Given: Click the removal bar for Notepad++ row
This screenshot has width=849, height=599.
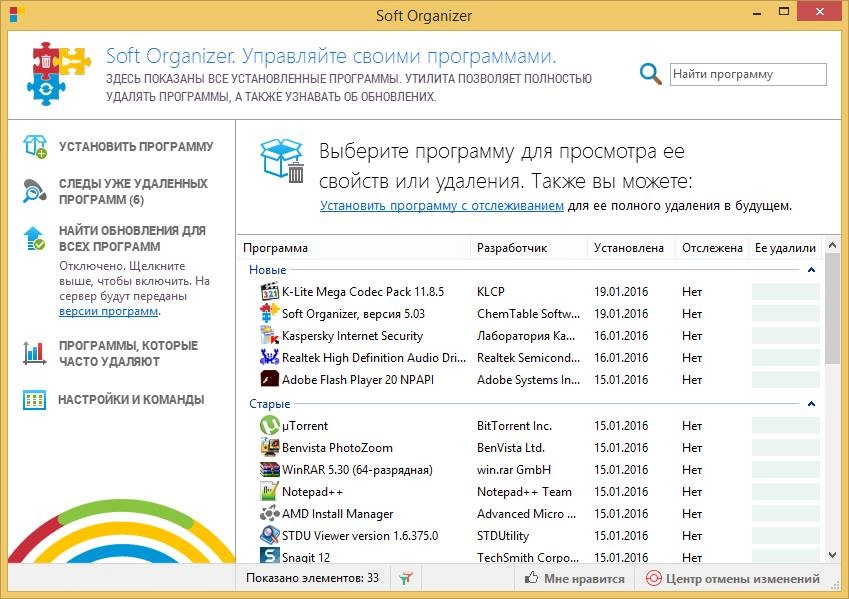Looking at the screenshot, I should pyautogui.click(x=786, y=492).
